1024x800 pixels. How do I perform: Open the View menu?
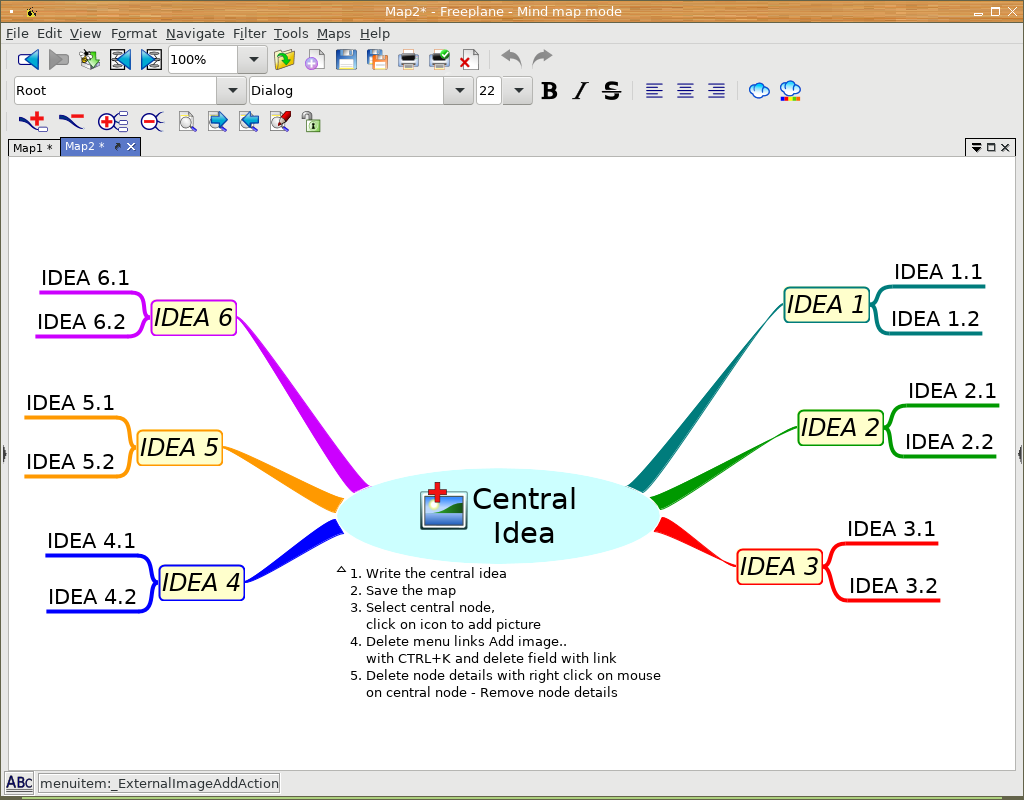(x=86, y=33)
